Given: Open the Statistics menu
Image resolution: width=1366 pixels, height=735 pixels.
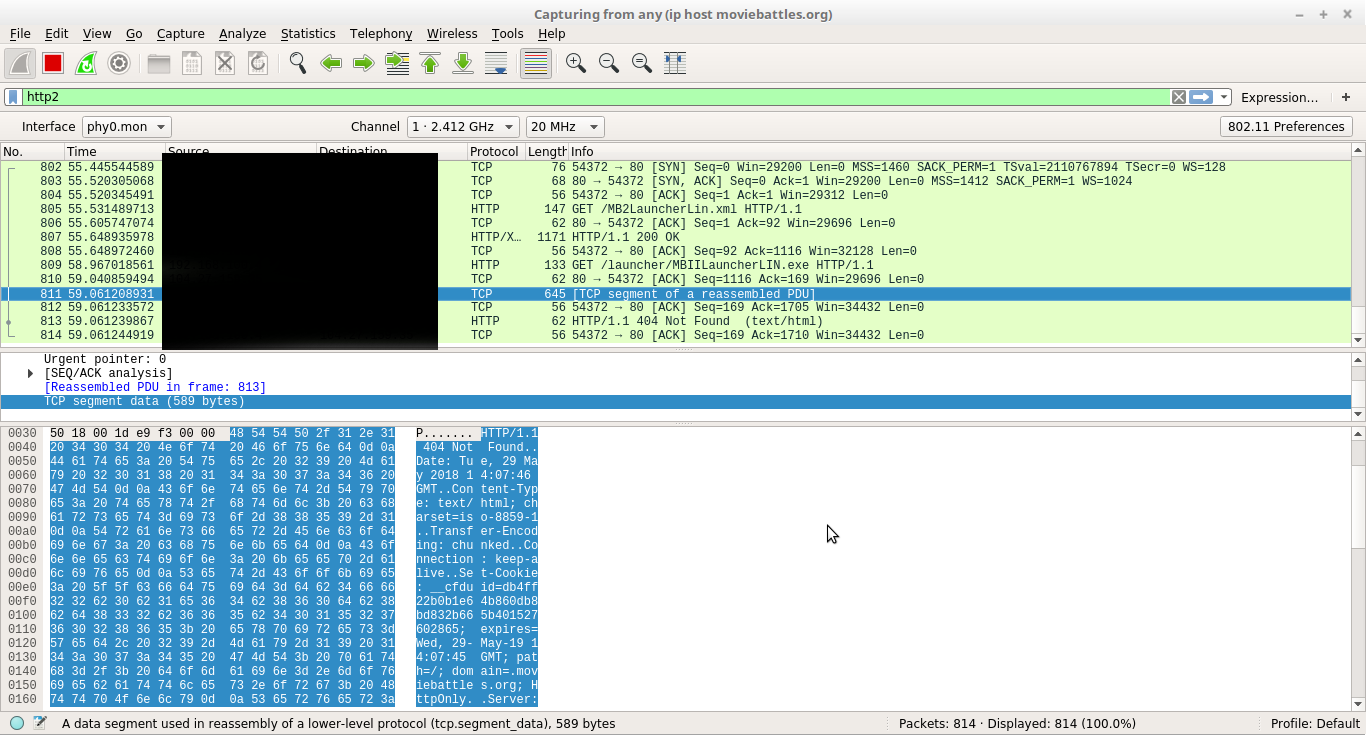Looking at the screenshot, I should [307, 33].
